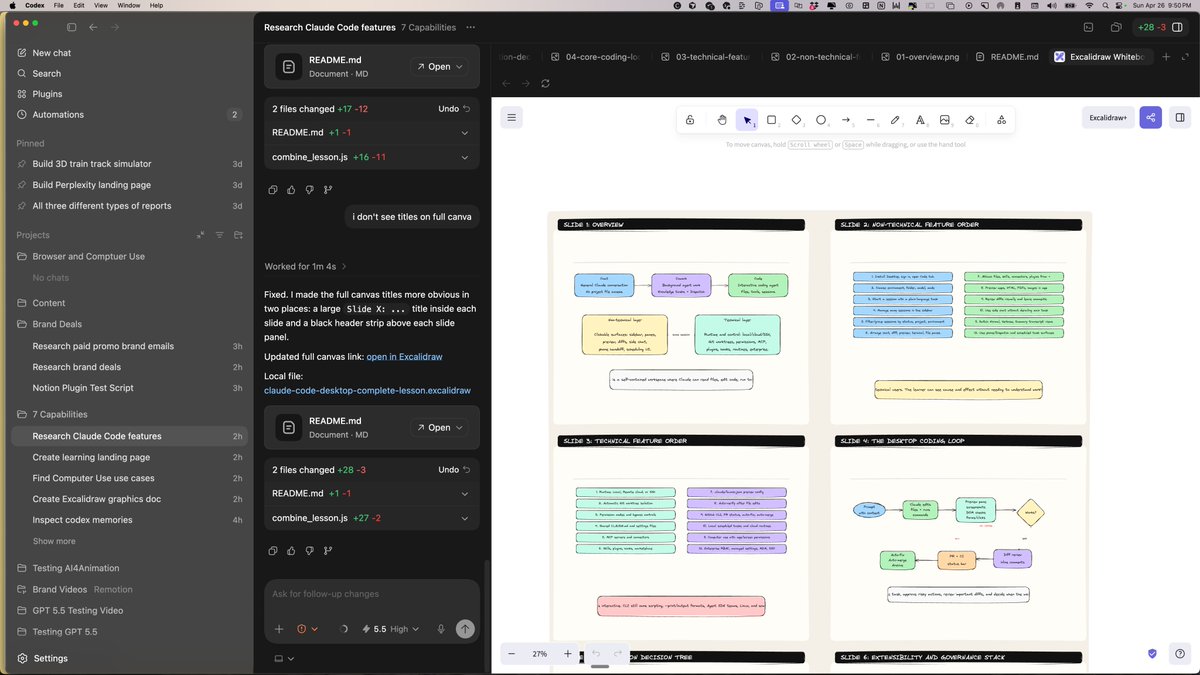Add a new preview tab with plus

click(1166, 57)
